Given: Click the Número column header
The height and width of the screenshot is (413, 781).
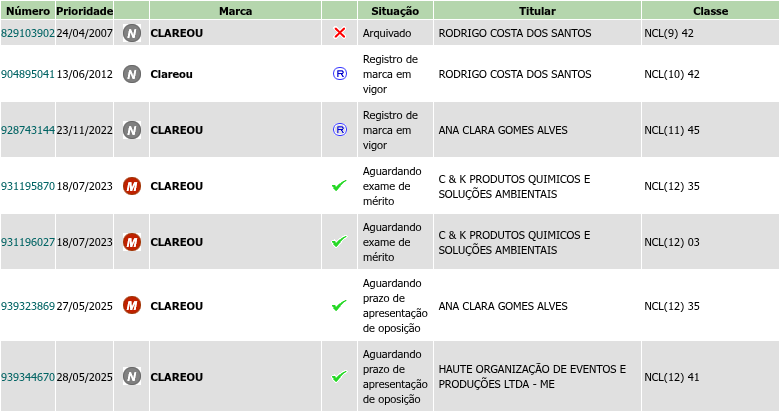Looking at the screenshot, I should [x=27, y=11].
